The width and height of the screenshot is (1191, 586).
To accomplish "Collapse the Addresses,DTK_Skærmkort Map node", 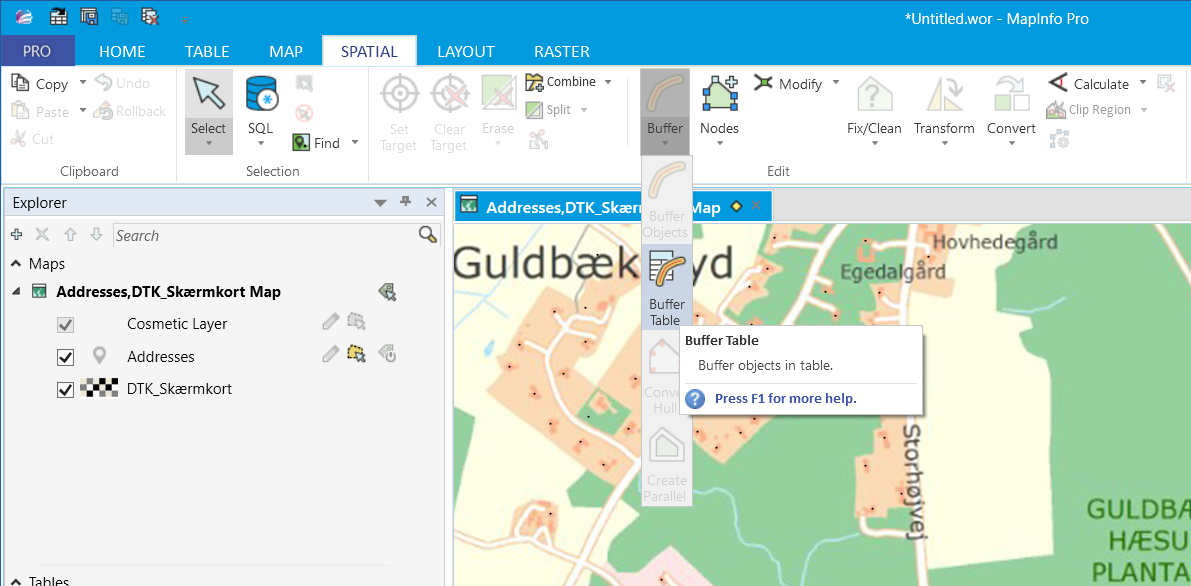I will tap(16, 292).
